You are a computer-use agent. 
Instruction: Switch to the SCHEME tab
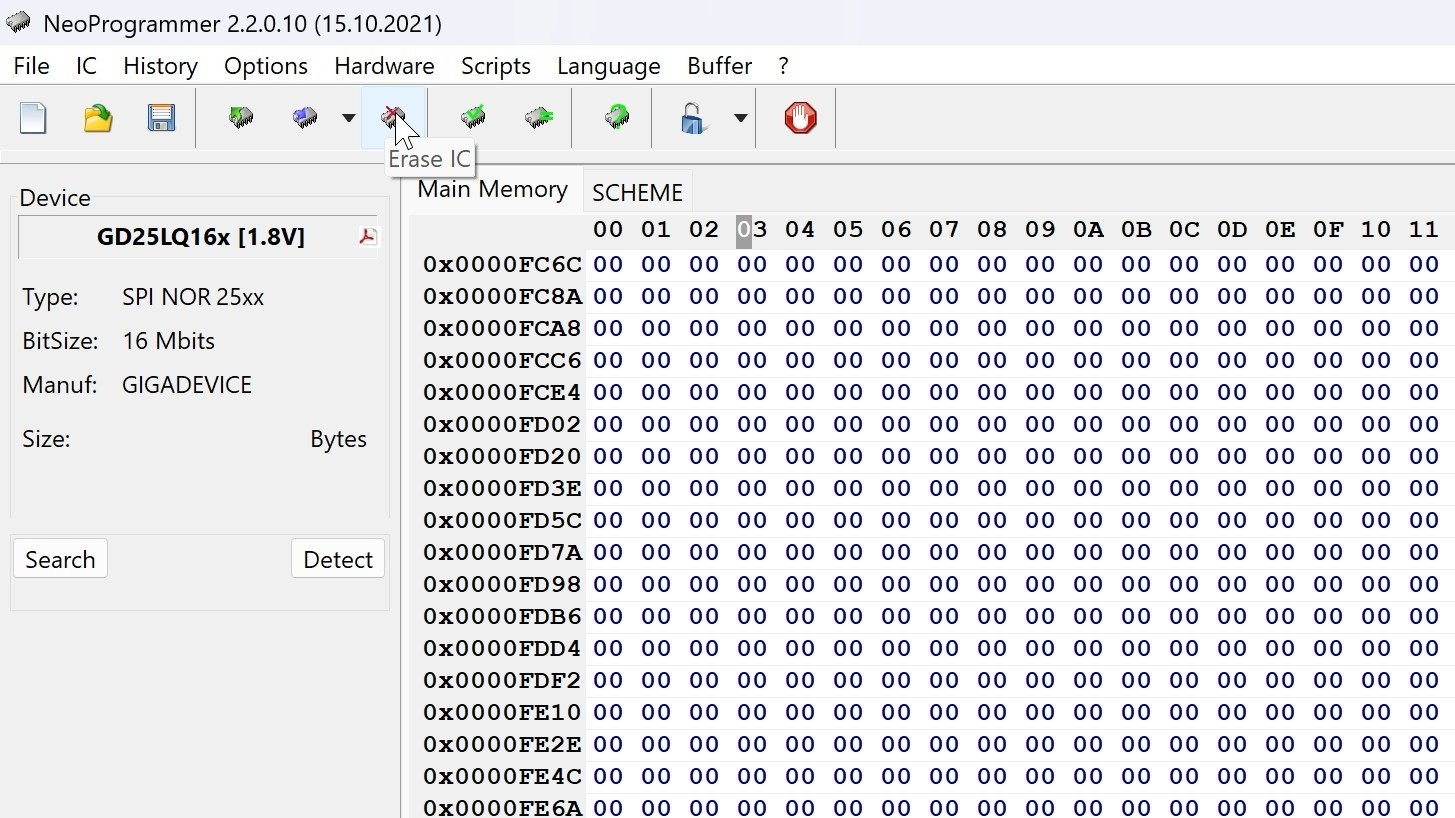pos(637,192)
